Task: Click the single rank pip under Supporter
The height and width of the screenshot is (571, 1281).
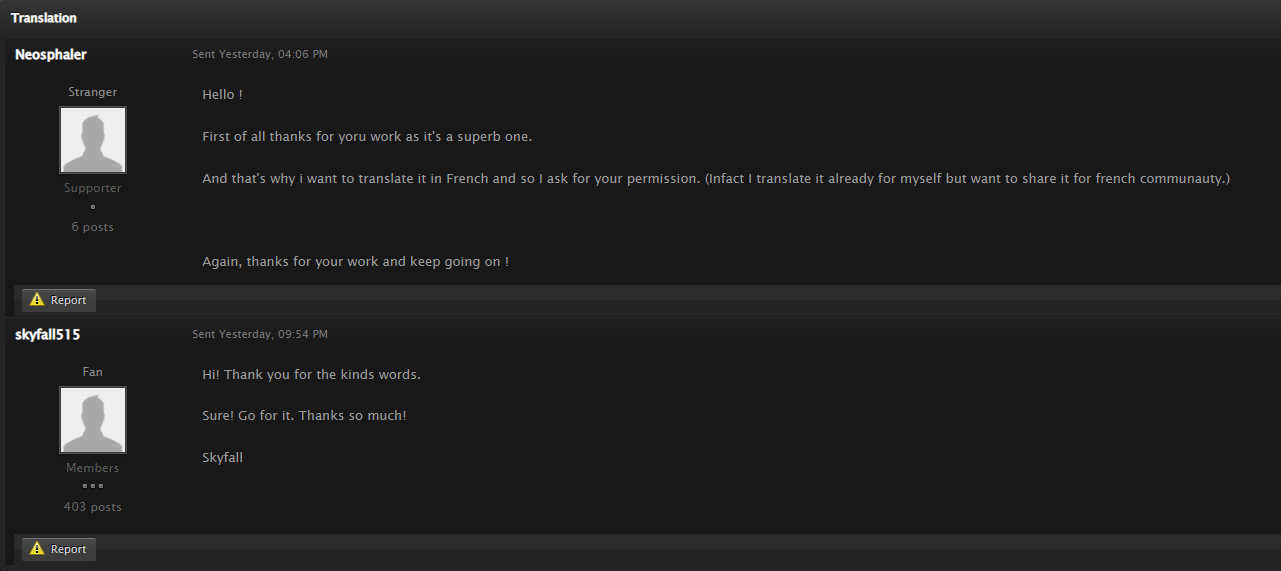Action: tap(93, 207)
